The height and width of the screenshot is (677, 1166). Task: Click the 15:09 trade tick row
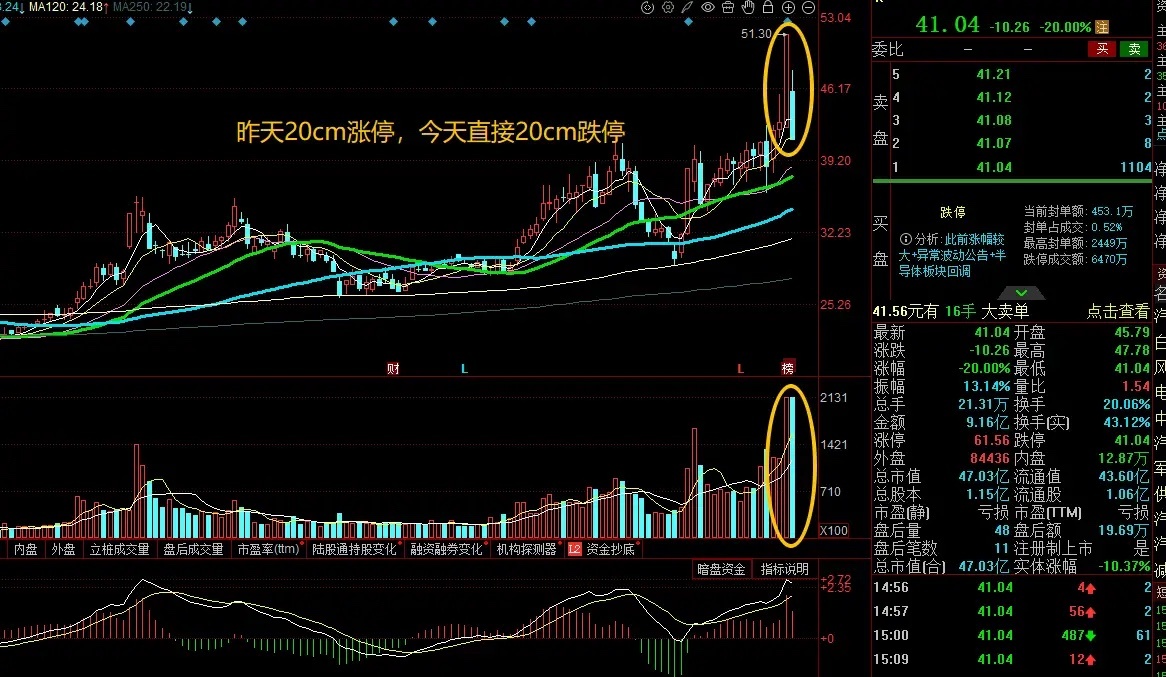pyautogui.click(x=1012, y=659)
